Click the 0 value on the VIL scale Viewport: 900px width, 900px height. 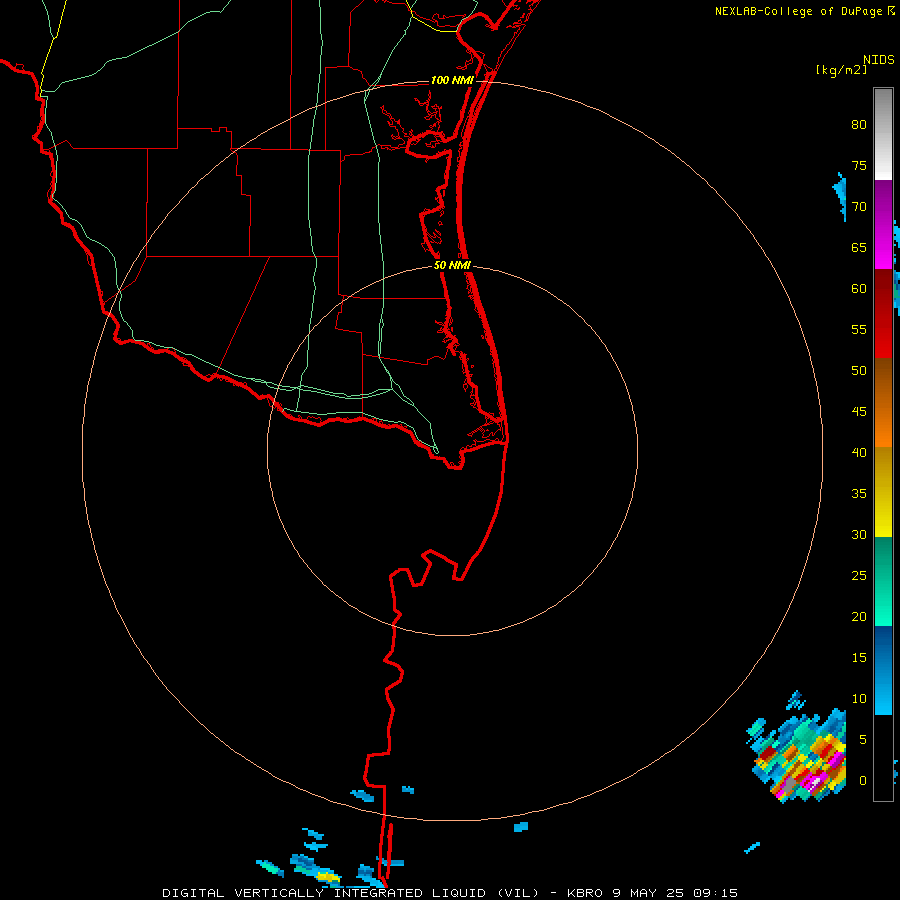[x=863, y=781]
